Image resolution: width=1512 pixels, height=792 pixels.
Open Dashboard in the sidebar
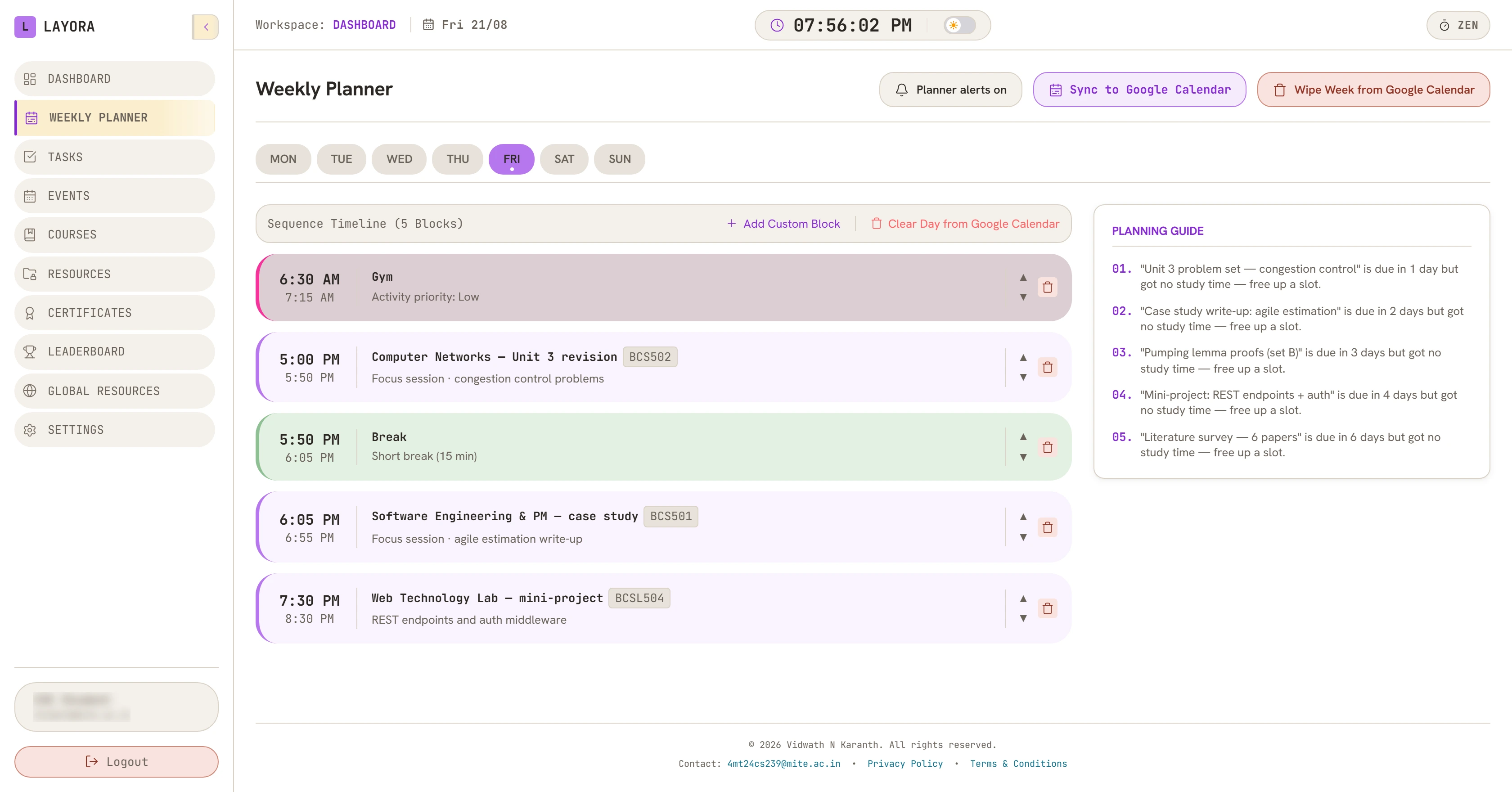coord(115,79)
